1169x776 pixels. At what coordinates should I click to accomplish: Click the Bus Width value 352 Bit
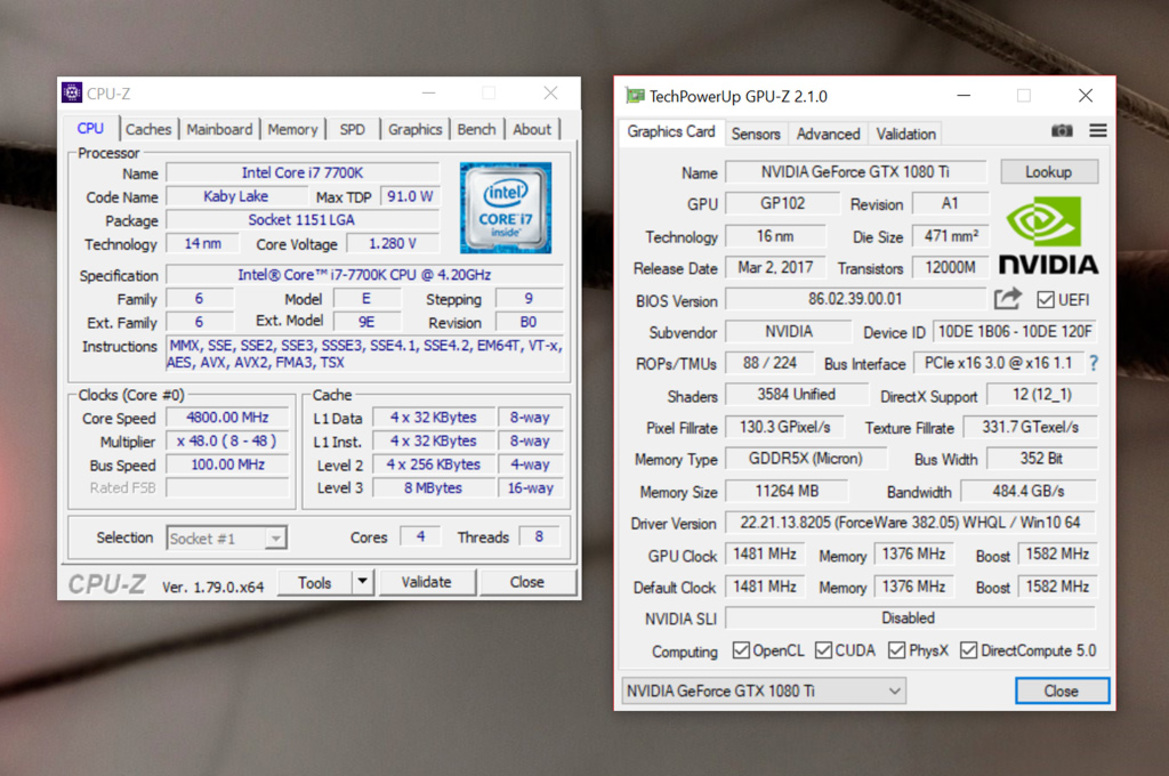pos(1042,458)
